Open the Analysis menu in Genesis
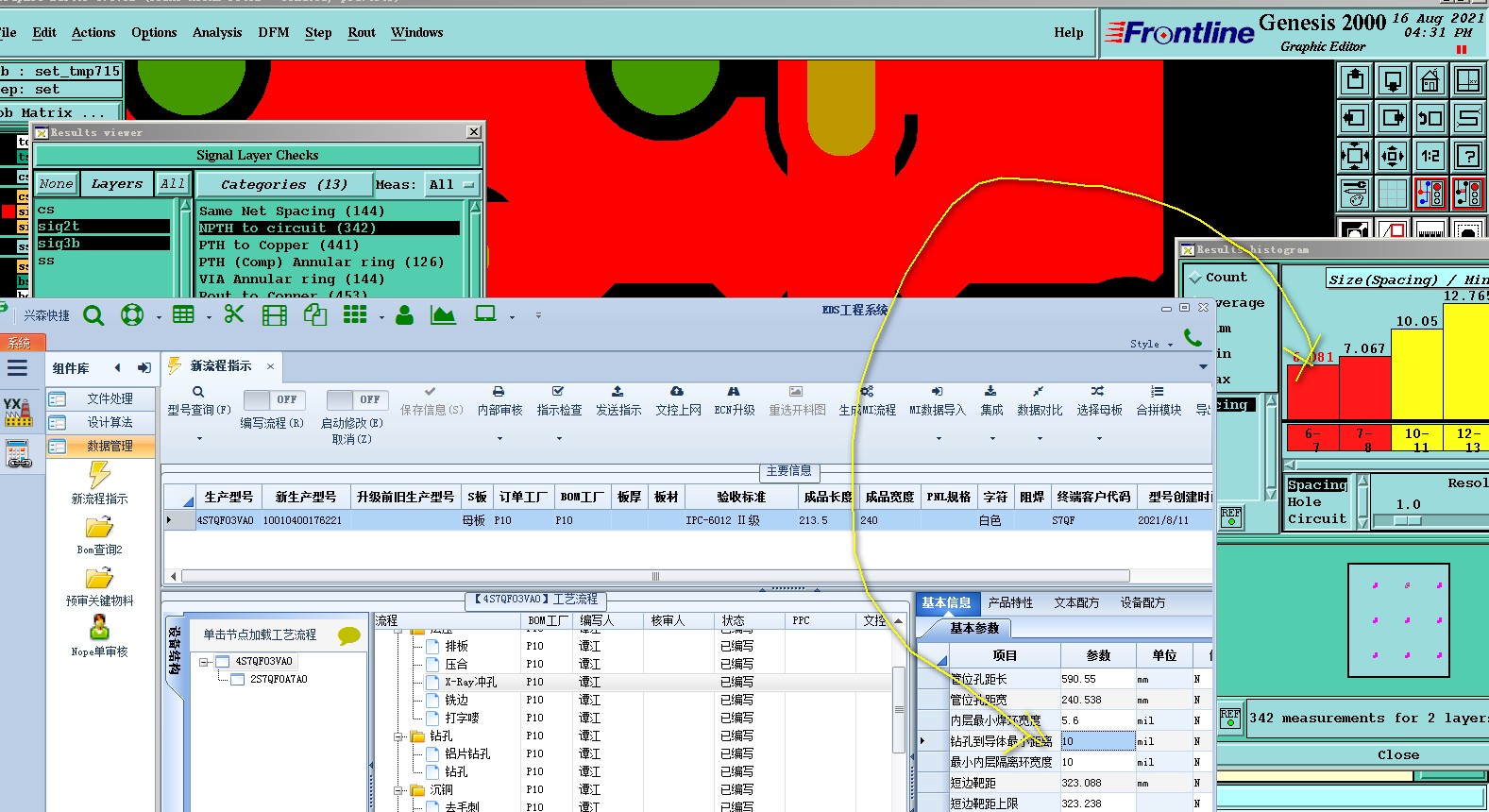1489x812 pixels. 217,32
